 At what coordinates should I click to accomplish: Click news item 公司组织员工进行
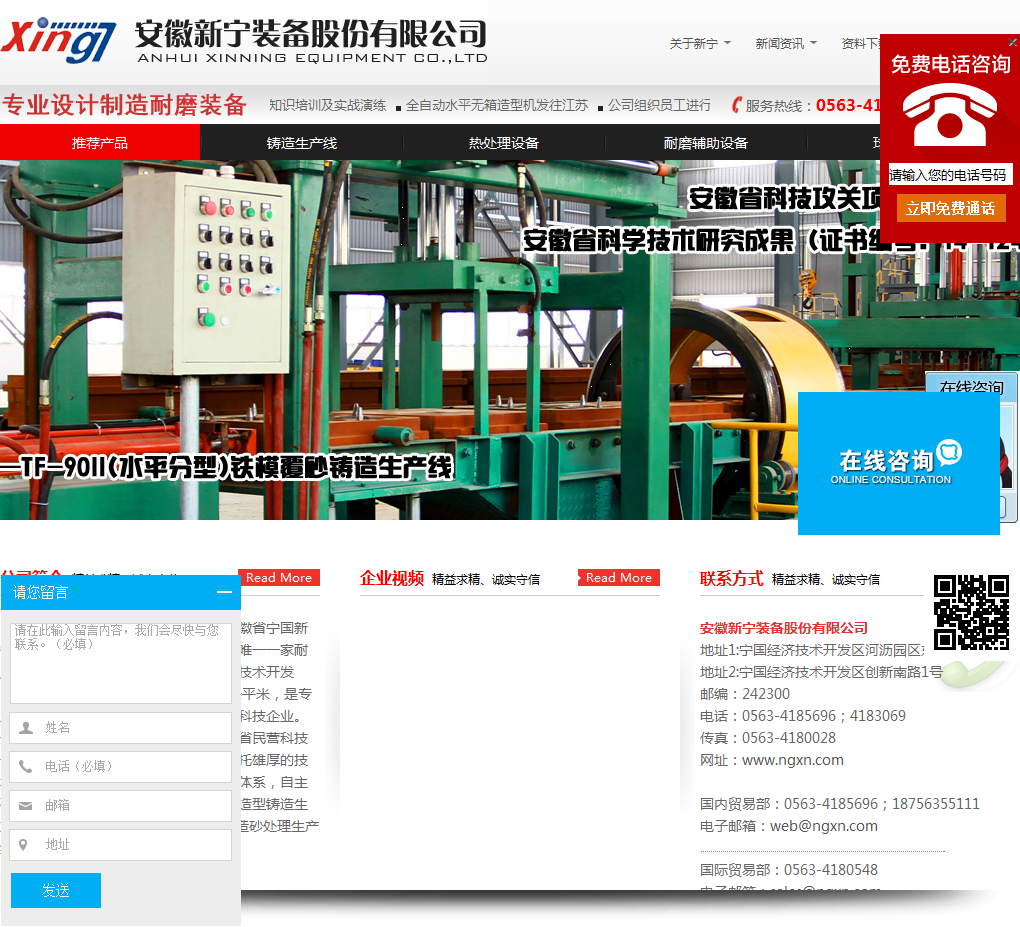point(659,105)
